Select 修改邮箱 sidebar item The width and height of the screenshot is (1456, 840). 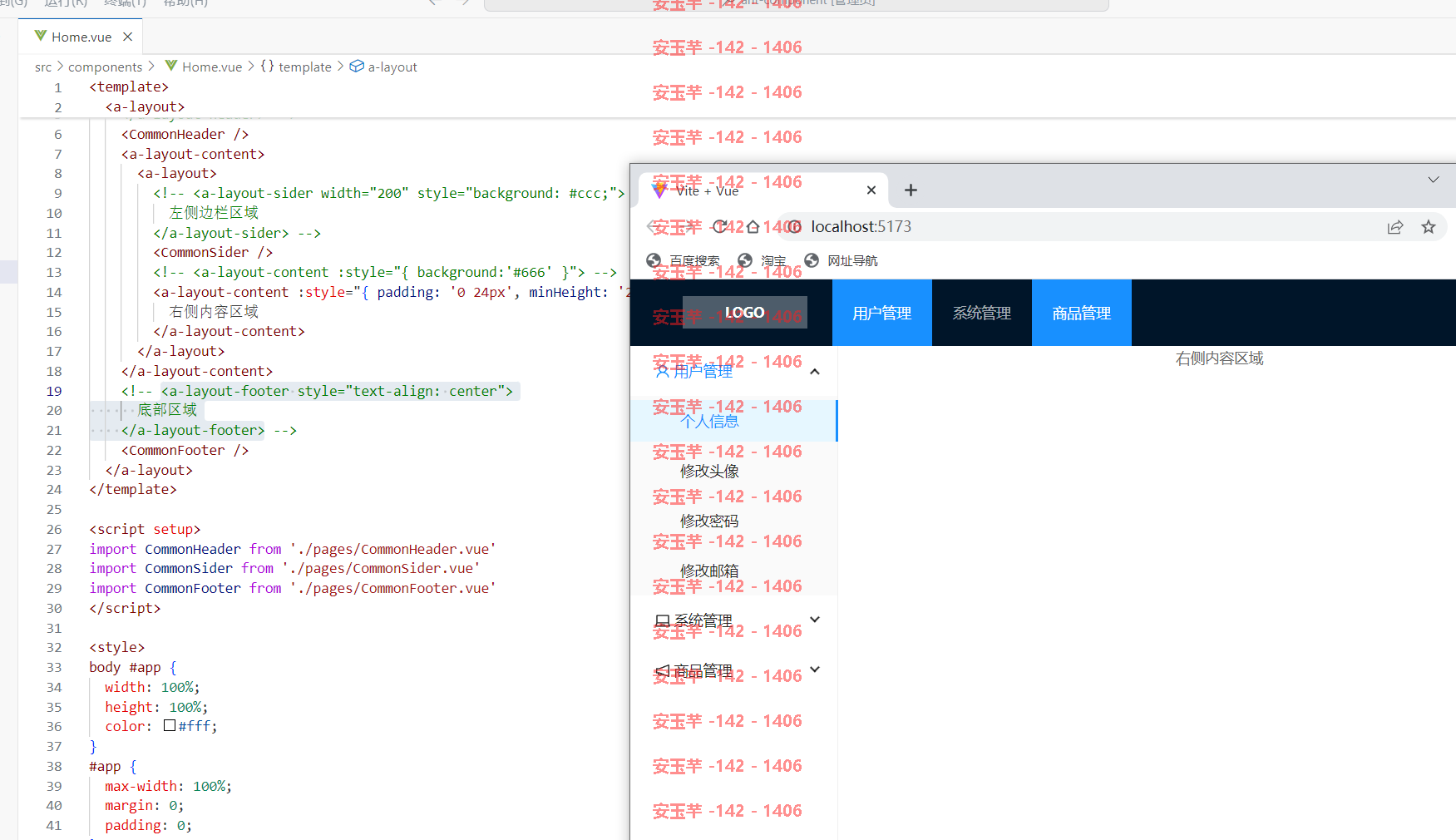[733, 571]
